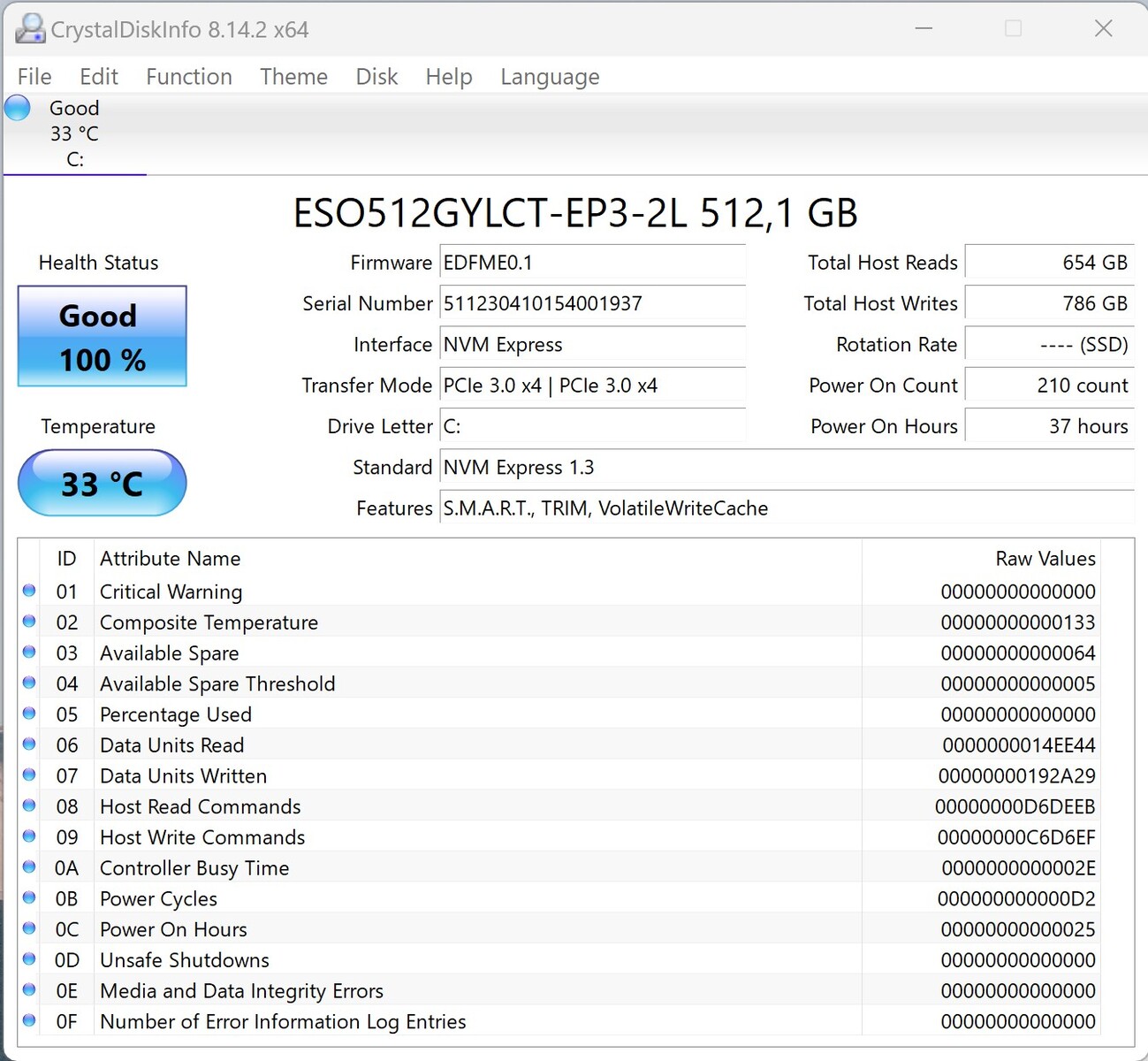Screen dimensions: 1148x1061
Task: Click the status orb in row 0C
Action: [29, 928]
